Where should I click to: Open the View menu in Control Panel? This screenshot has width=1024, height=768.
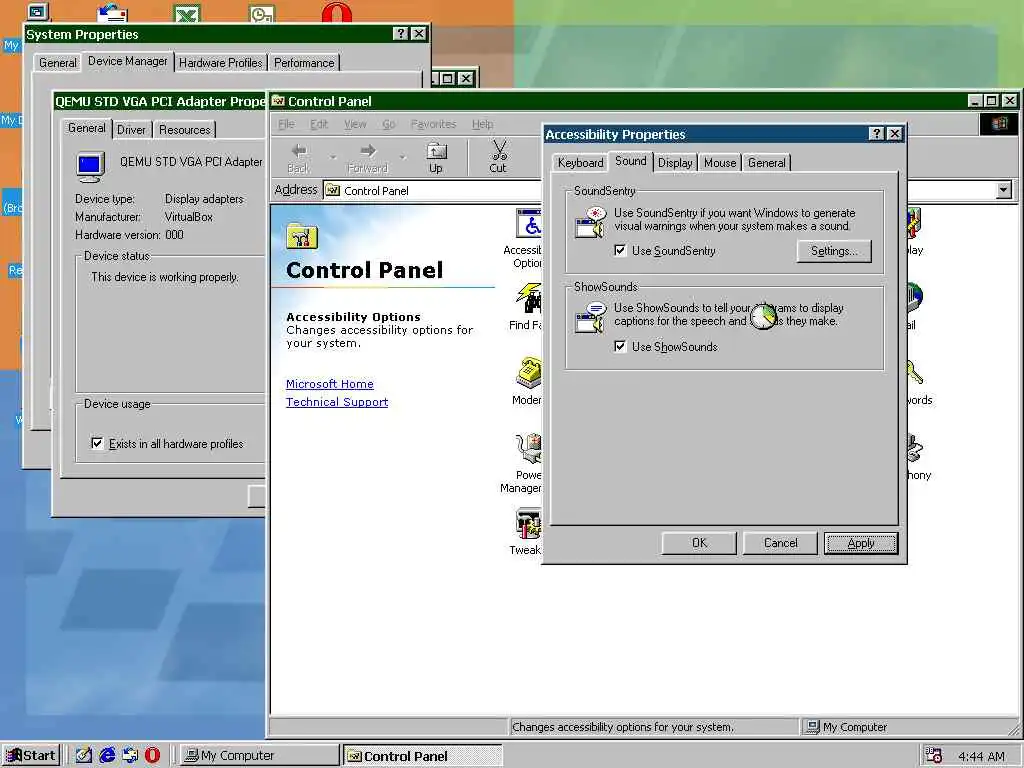[355, 124]
